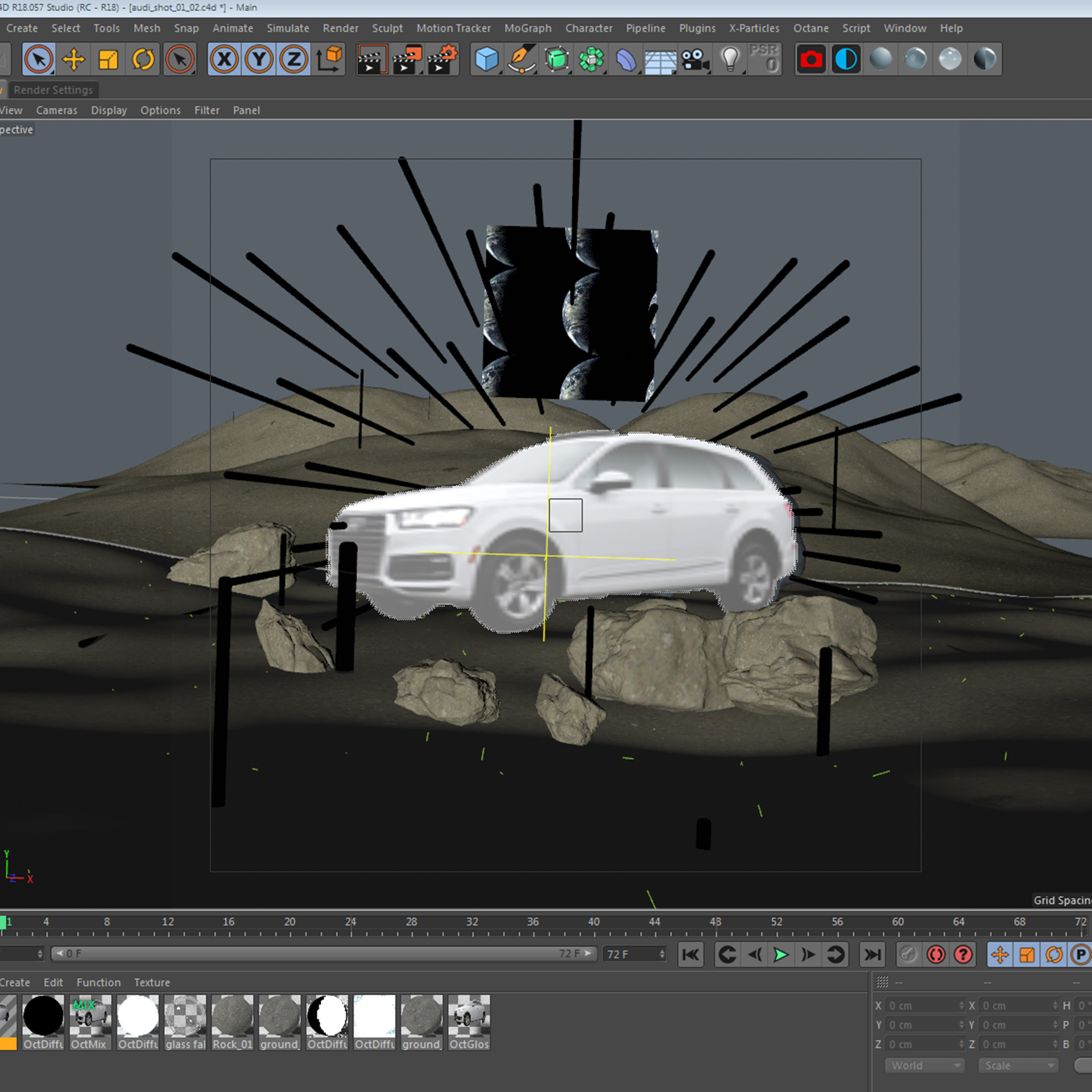The width and height of the screenshot is (1092, 1092).
Task: Select the black OctDiffuse material
Action: point(43,1022)
